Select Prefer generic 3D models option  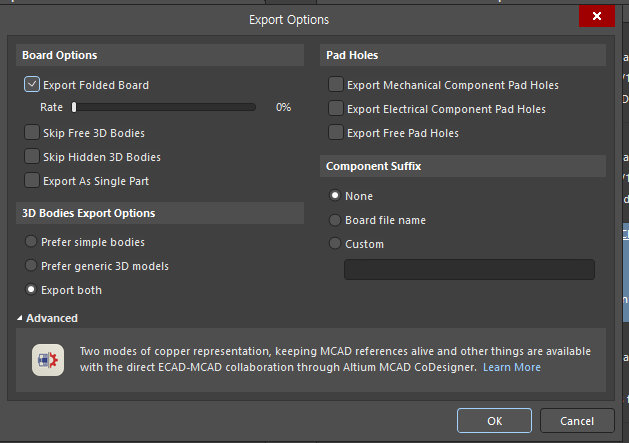(31, 265)
